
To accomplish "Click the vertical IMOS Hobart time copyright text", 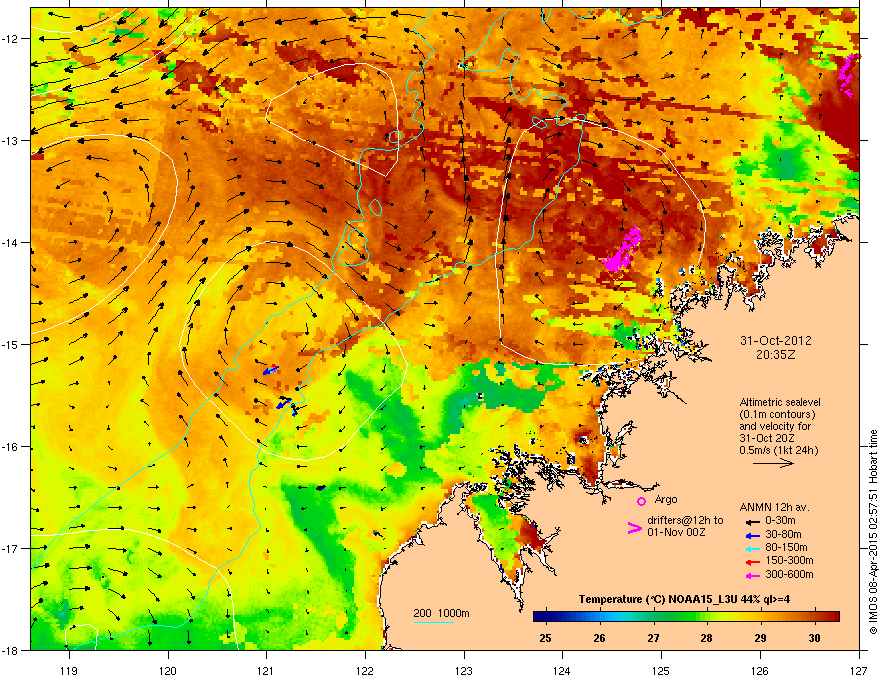I will (x=873, y=532).
